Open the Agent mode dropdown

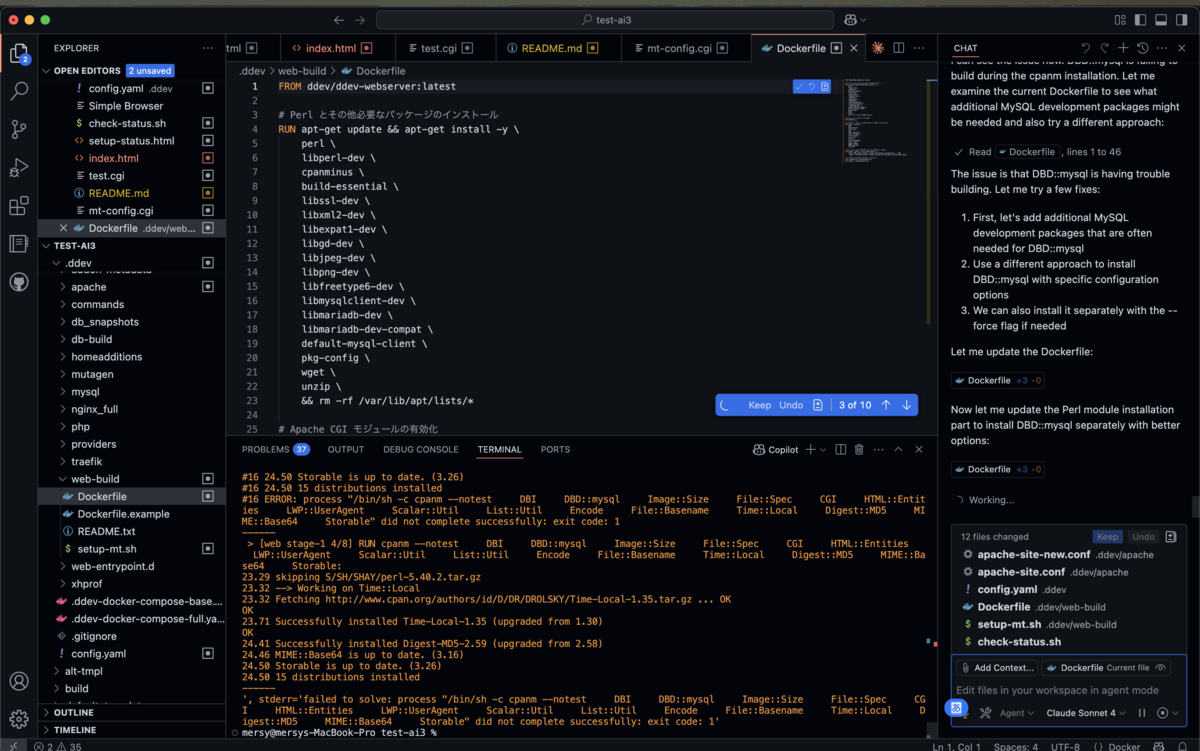click(x=1018, y=713)
